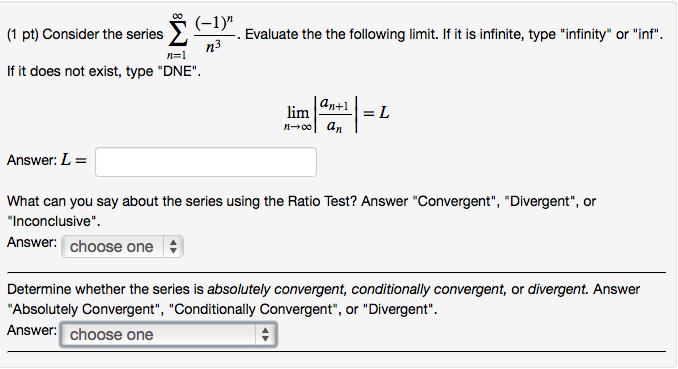Click the italic text "conditionally convergent"
678x369 pixels.
(429, 289)
